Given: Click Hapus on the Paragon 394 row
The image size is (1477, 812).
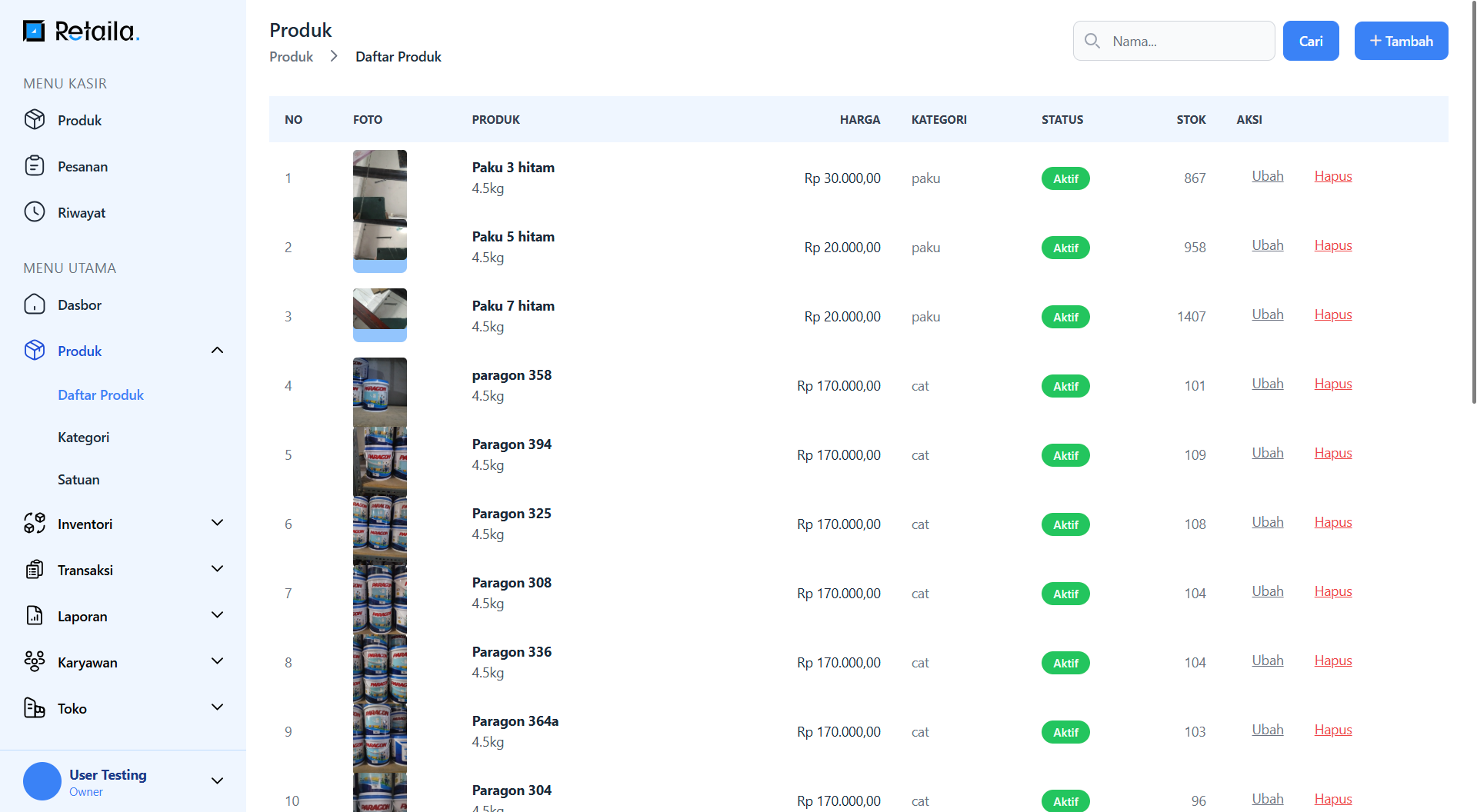Looking at the screenshot, I should 1333,452.
